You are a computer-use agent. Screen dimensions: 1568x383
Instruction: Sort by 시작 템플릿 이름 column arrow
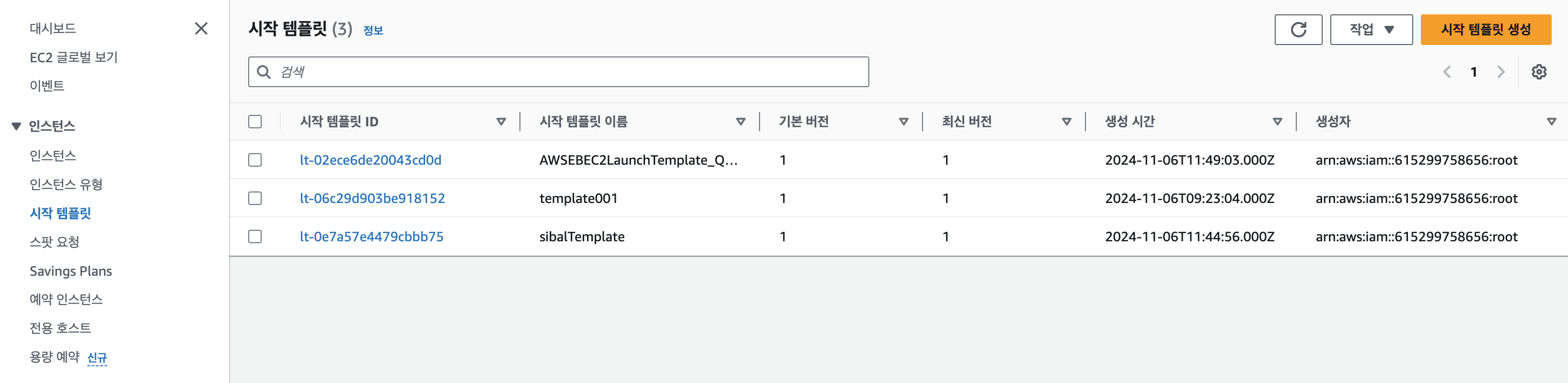coord(741,122)
